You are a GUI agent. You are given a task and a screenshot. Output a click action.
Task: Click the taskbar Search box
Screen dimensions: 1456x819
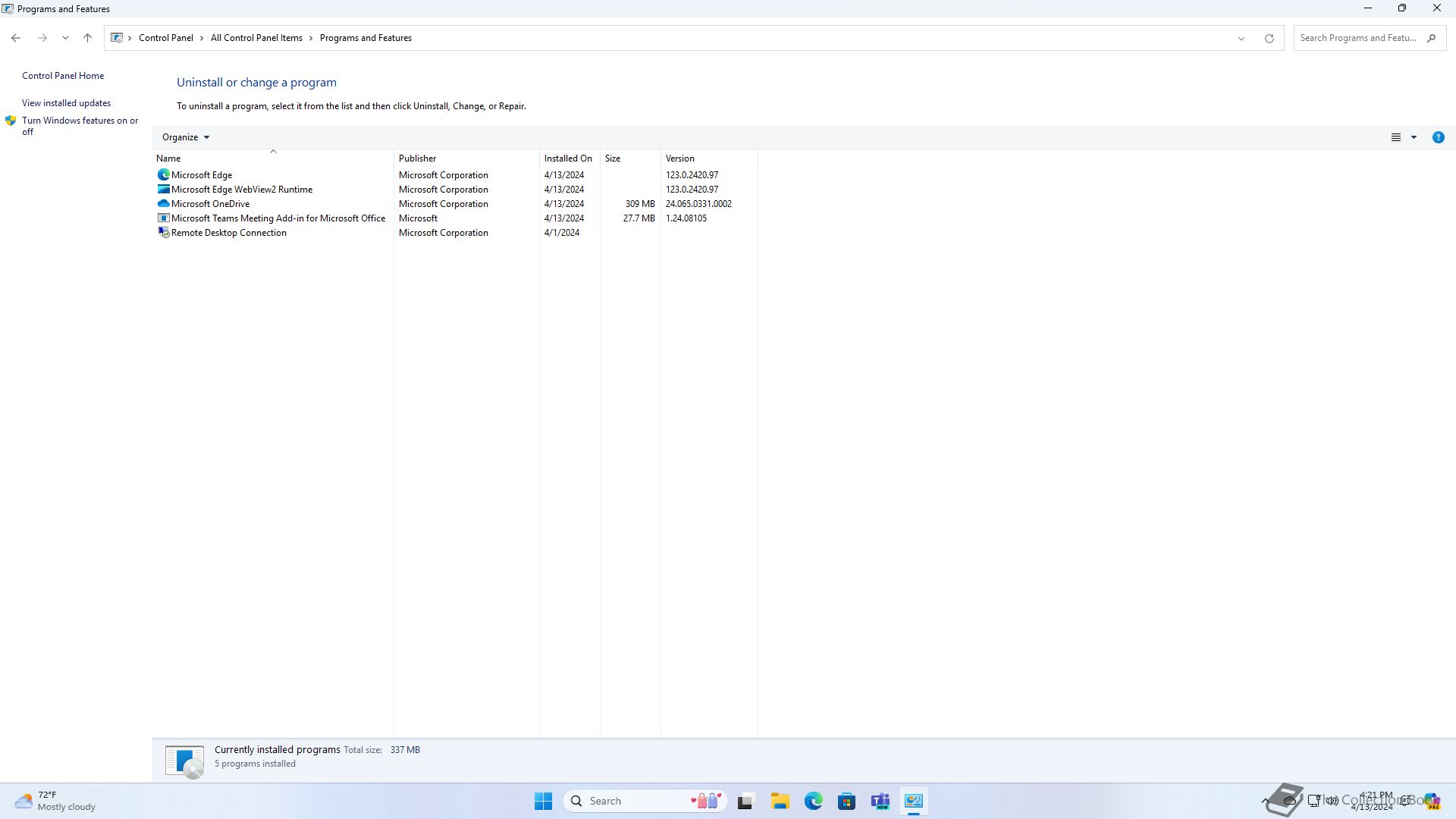pyautogui.click(x=645, y=801)
